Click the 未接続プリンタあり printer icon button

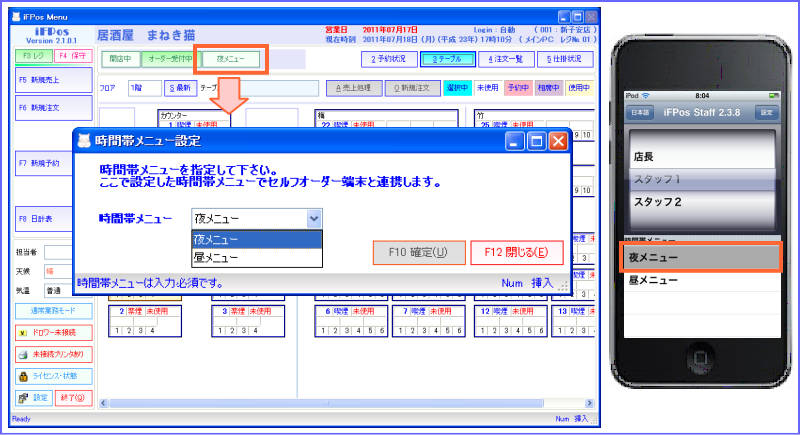pos(53,354)
